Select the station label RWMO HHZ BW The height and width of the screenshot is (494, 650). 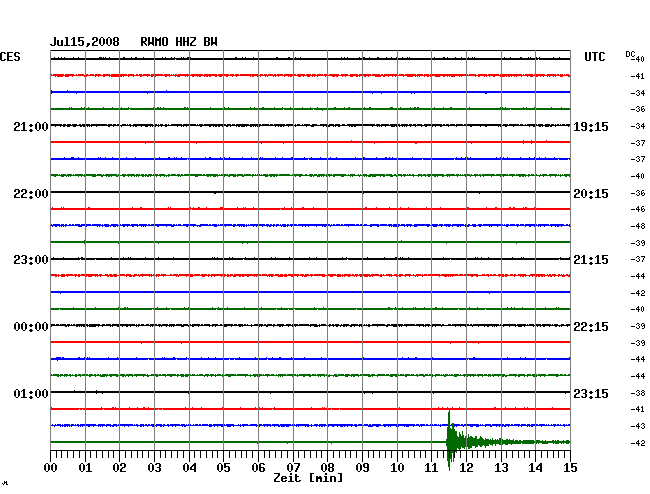[x=179, y=42]
